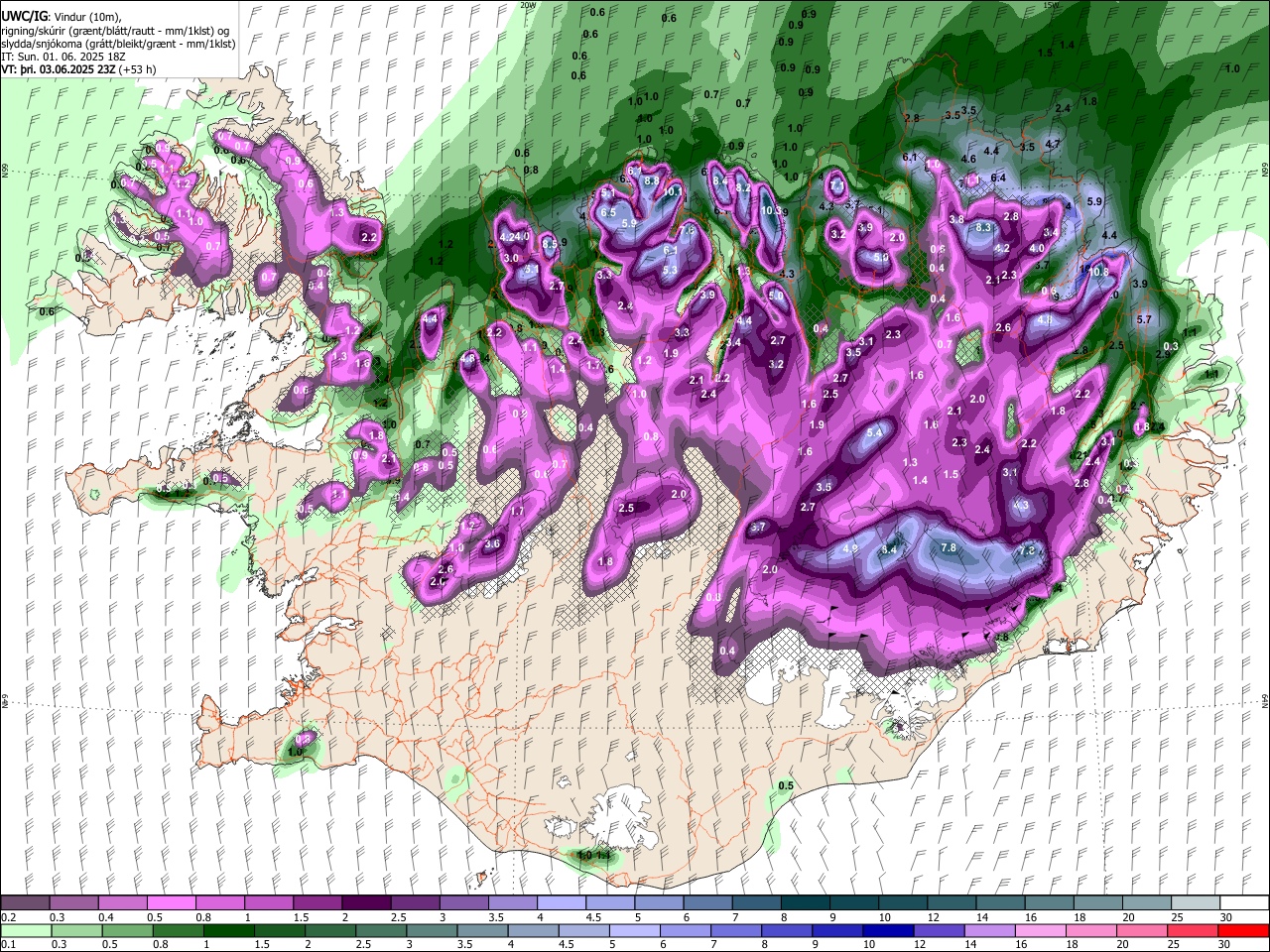Click the '4.7' value on the map

point(1054,145)
